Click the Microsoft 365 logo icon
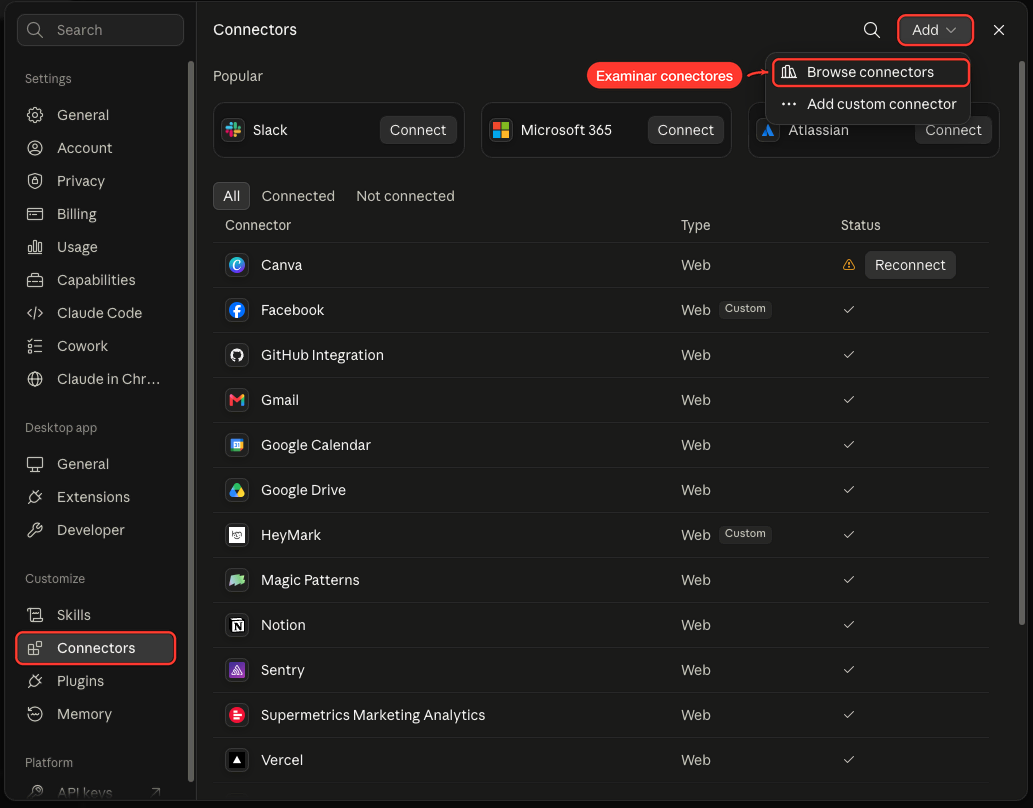The height and width of the screenshot is (808, 1033). [x=501, y=130]
